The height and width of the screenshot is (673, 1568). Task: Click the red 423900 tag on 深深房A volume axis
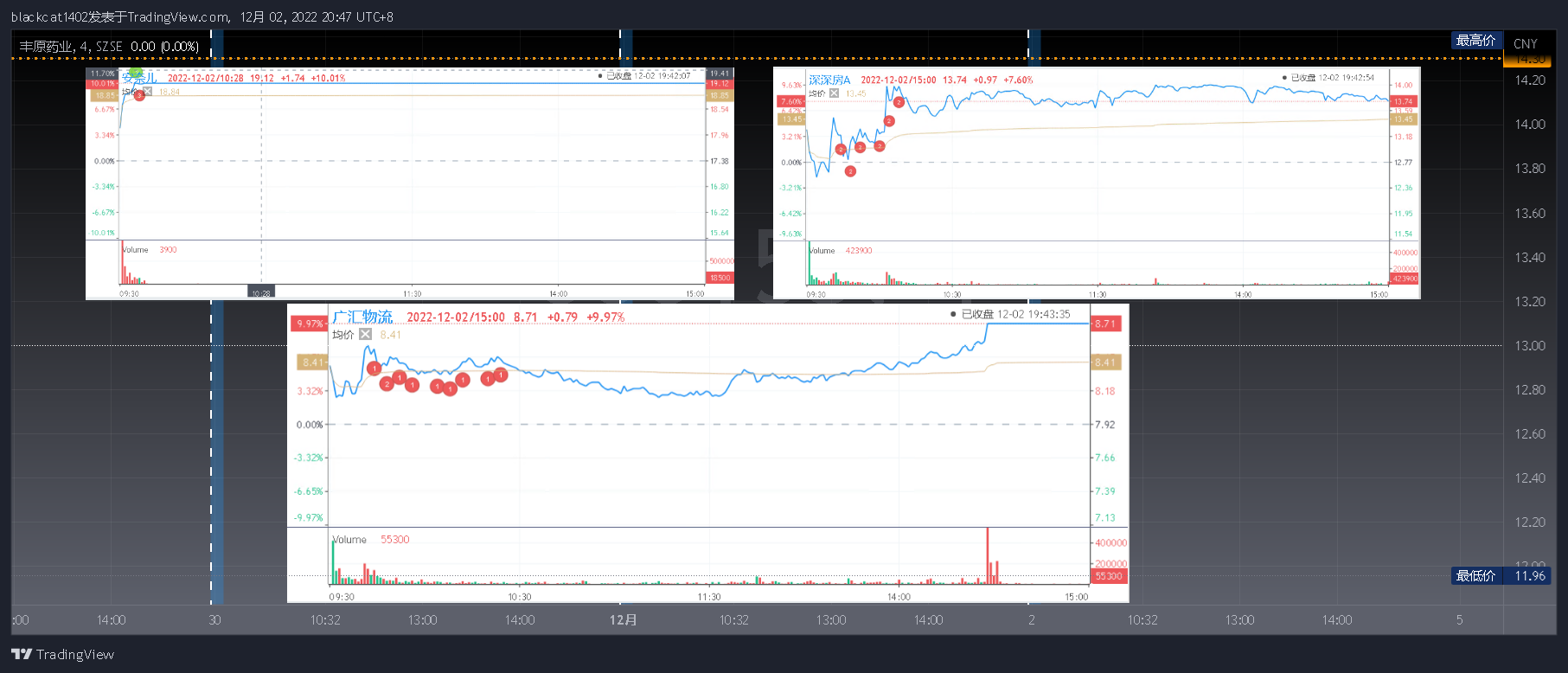1405,279
